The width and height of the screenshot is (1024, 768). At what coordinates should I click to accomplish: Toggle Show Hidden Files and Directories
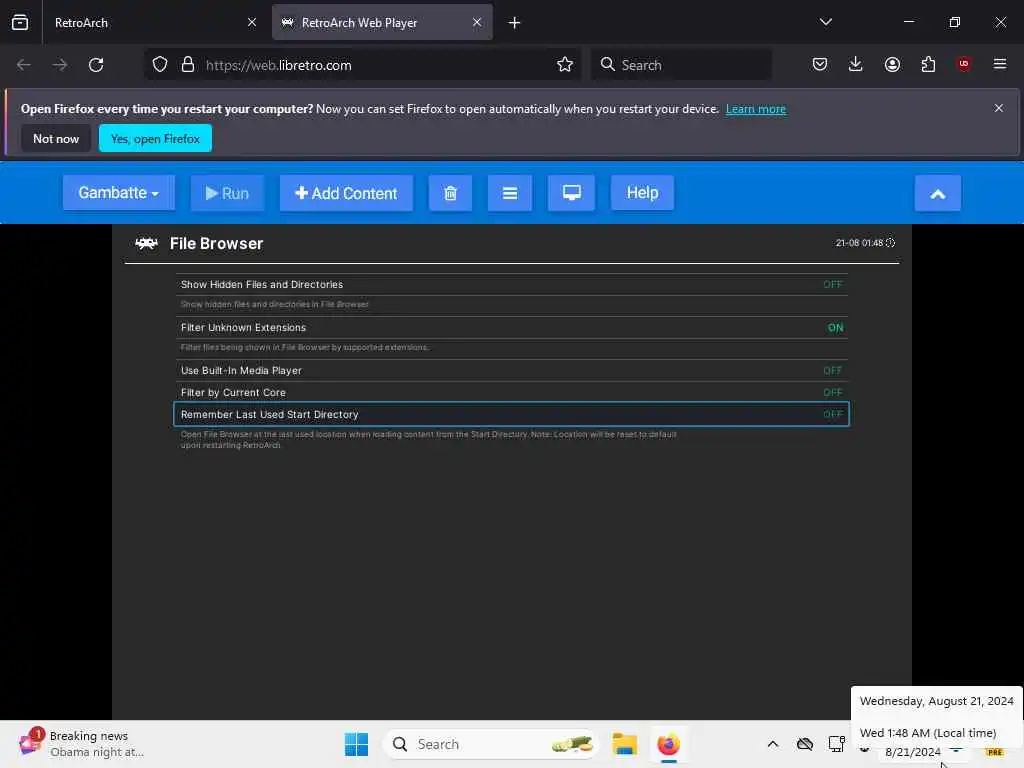tap(511, 284)
